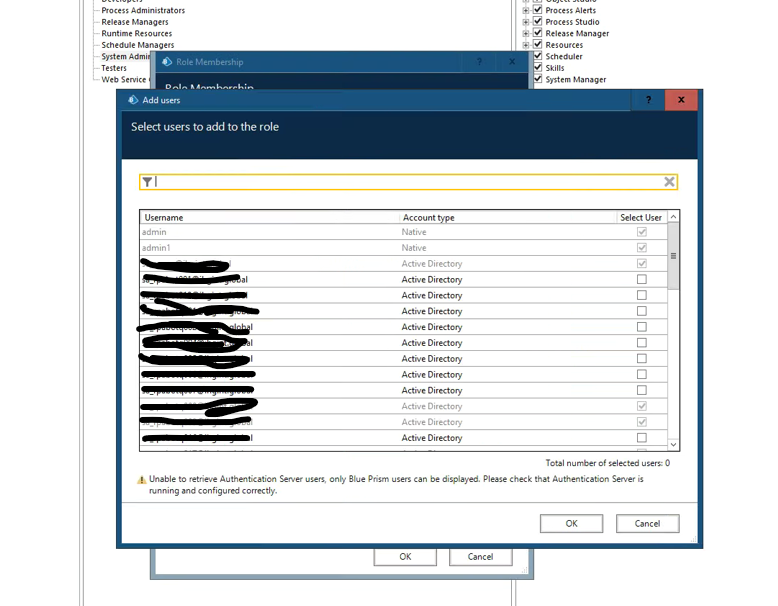Uncheck the Release Manager permission checkbox
778x606 pixels.
point(537,32)
